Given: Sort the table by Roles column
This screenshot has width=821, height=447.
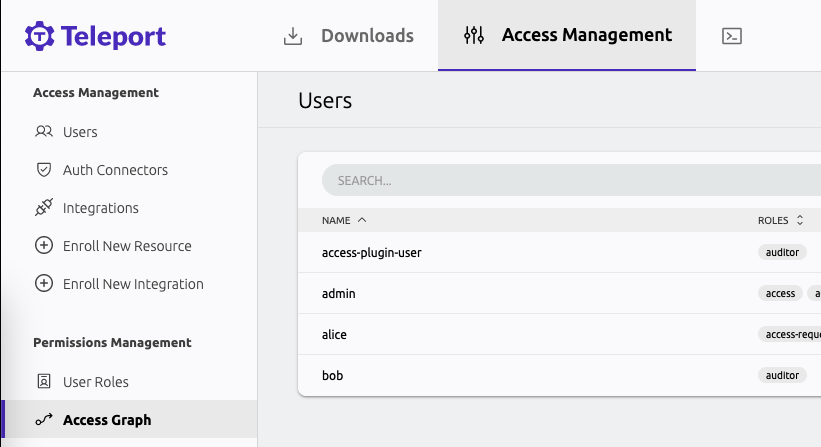Looking at the screenshot, I should [780, 220].
